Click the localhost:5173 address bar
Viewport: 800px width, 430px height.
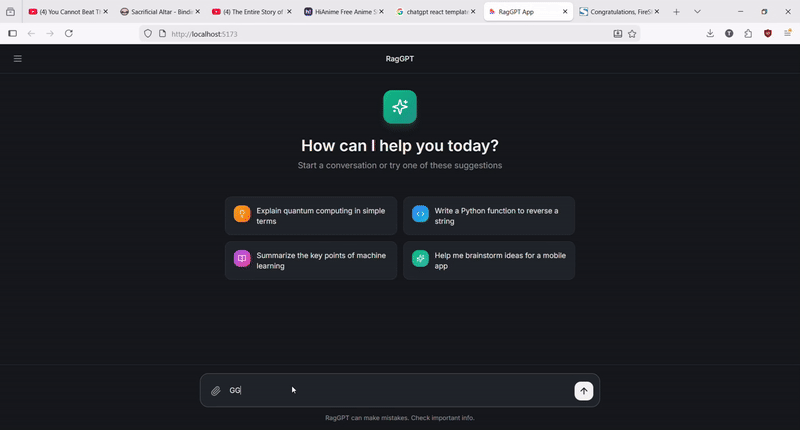pos(388,34)
